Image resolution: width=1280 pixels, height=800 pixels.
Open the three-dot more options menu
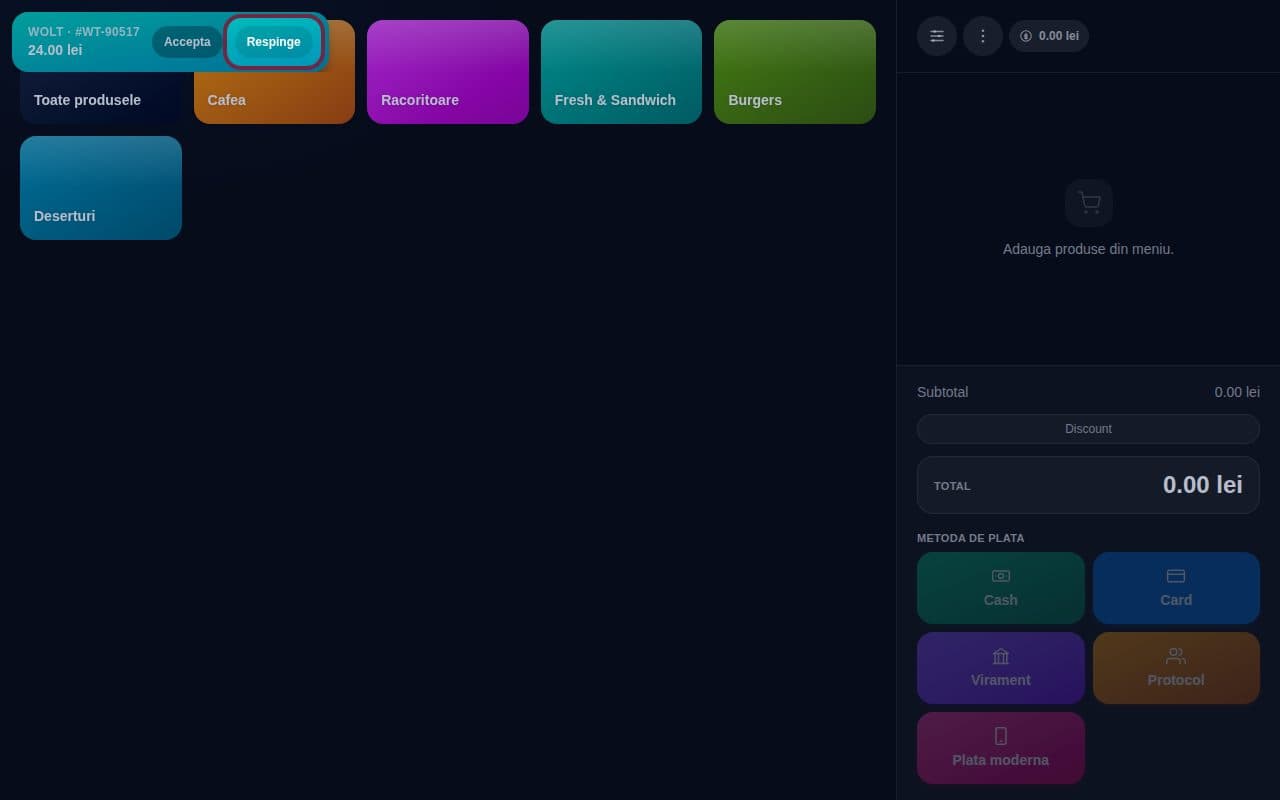point(983,36)
